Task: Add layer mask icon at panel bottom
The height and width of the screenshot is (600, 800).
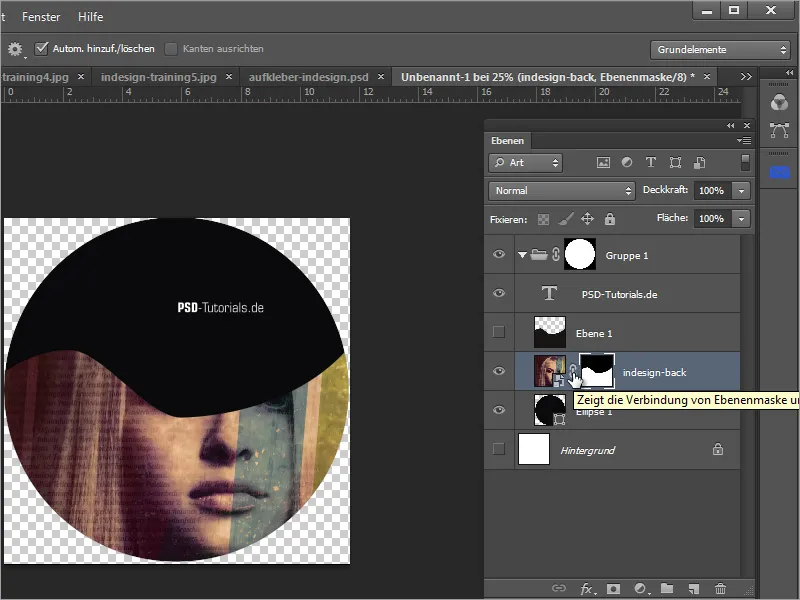Action: 613,589
